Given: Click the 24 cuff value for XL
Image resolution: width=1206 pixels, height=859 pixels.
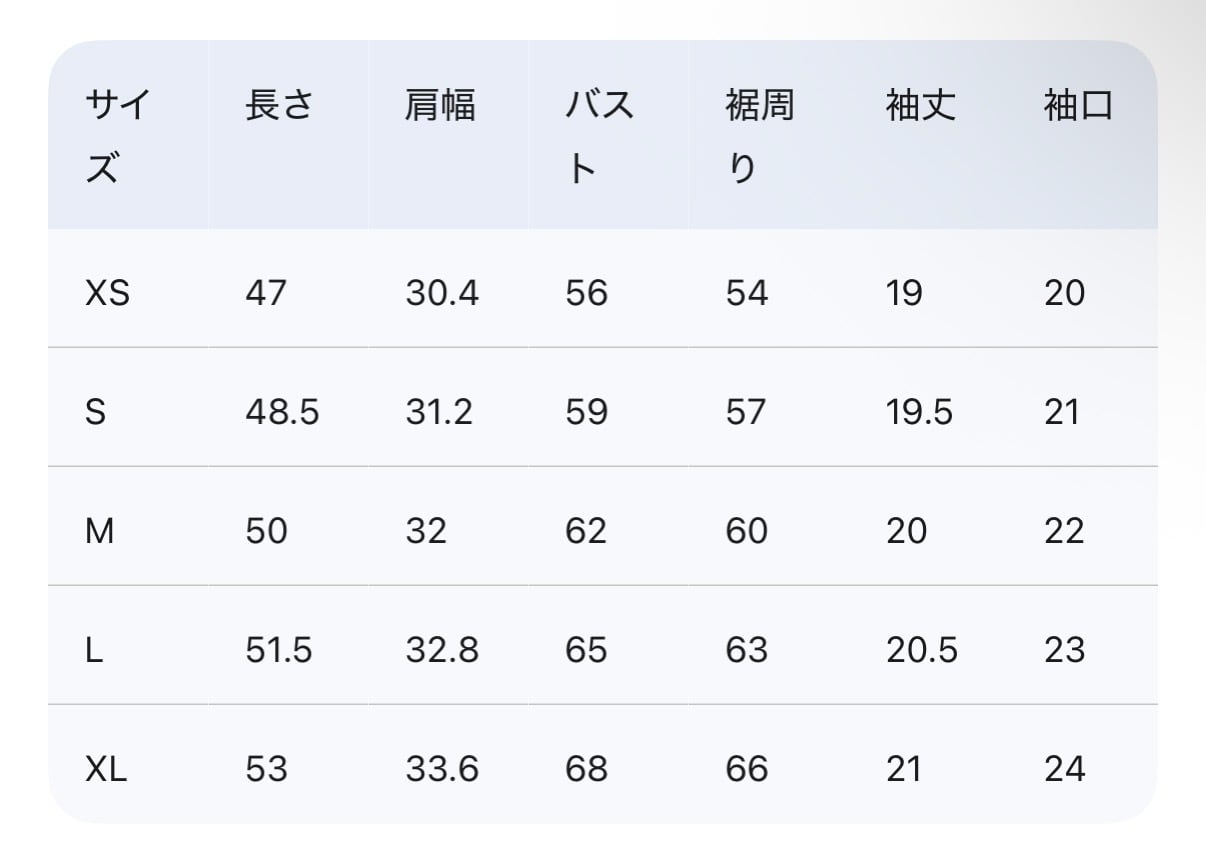Looking at the screenshot, I should pyautogui.click(x=1064, y=769).
